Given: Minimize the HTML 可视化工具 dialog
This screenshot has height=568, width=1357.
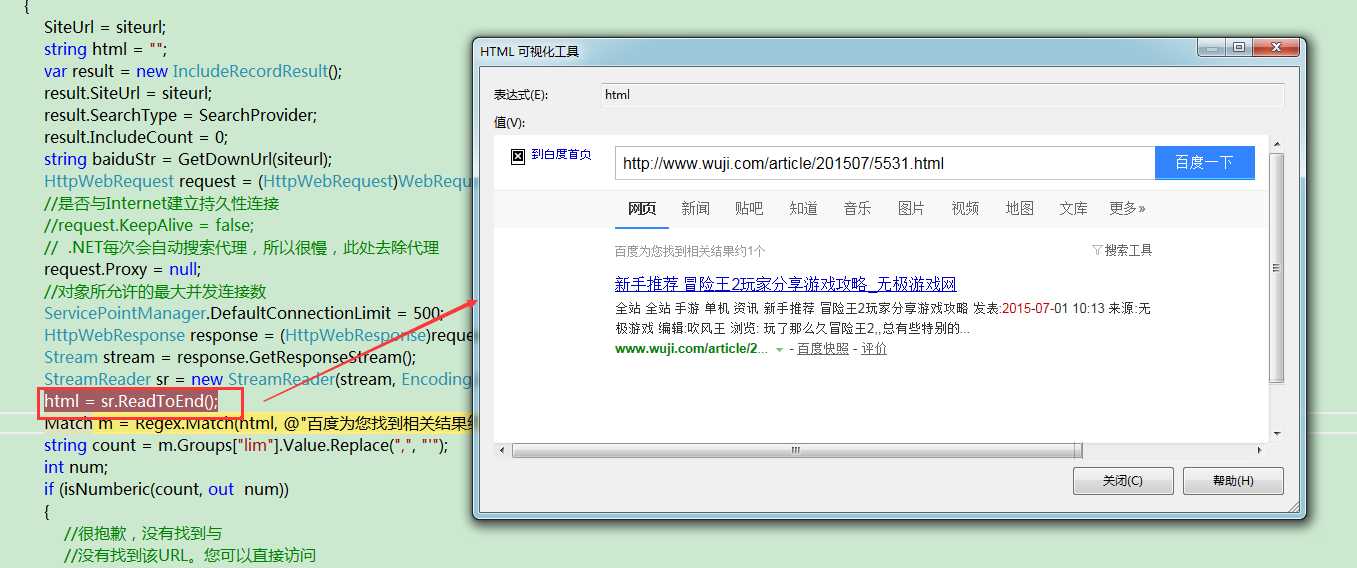Looking at the screenshot, I should click(1212, 47).
